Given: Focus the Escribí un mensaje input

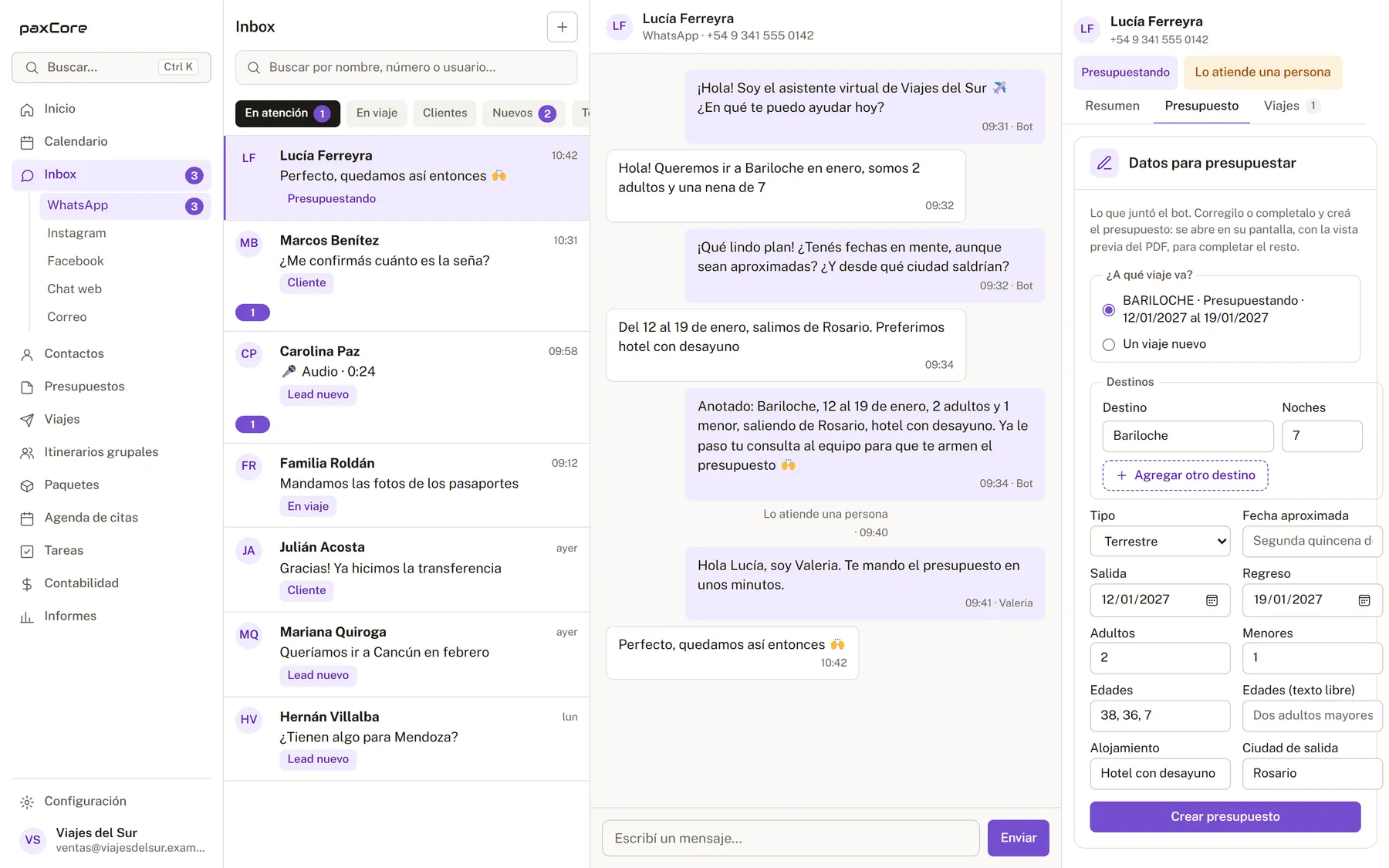Looking at the screenshot, I should coord(790,838).
